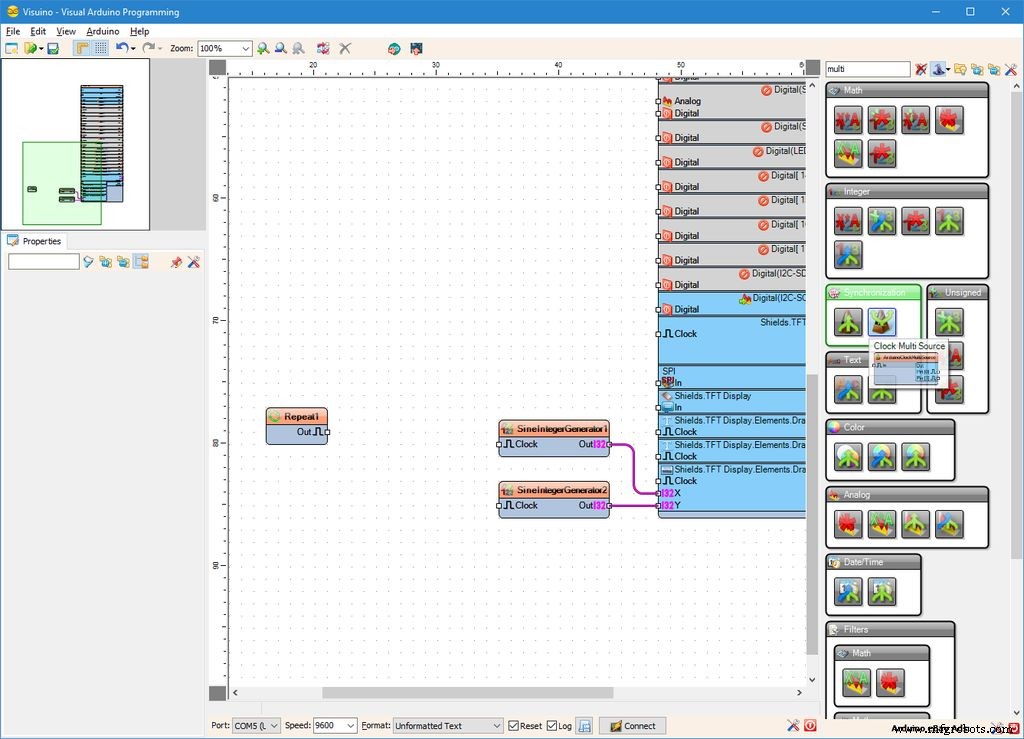This screenshot has height=739, width=1024.
Task: Type in the component search field showing multi
Action: pyautogui.click(x=866, y=69)
